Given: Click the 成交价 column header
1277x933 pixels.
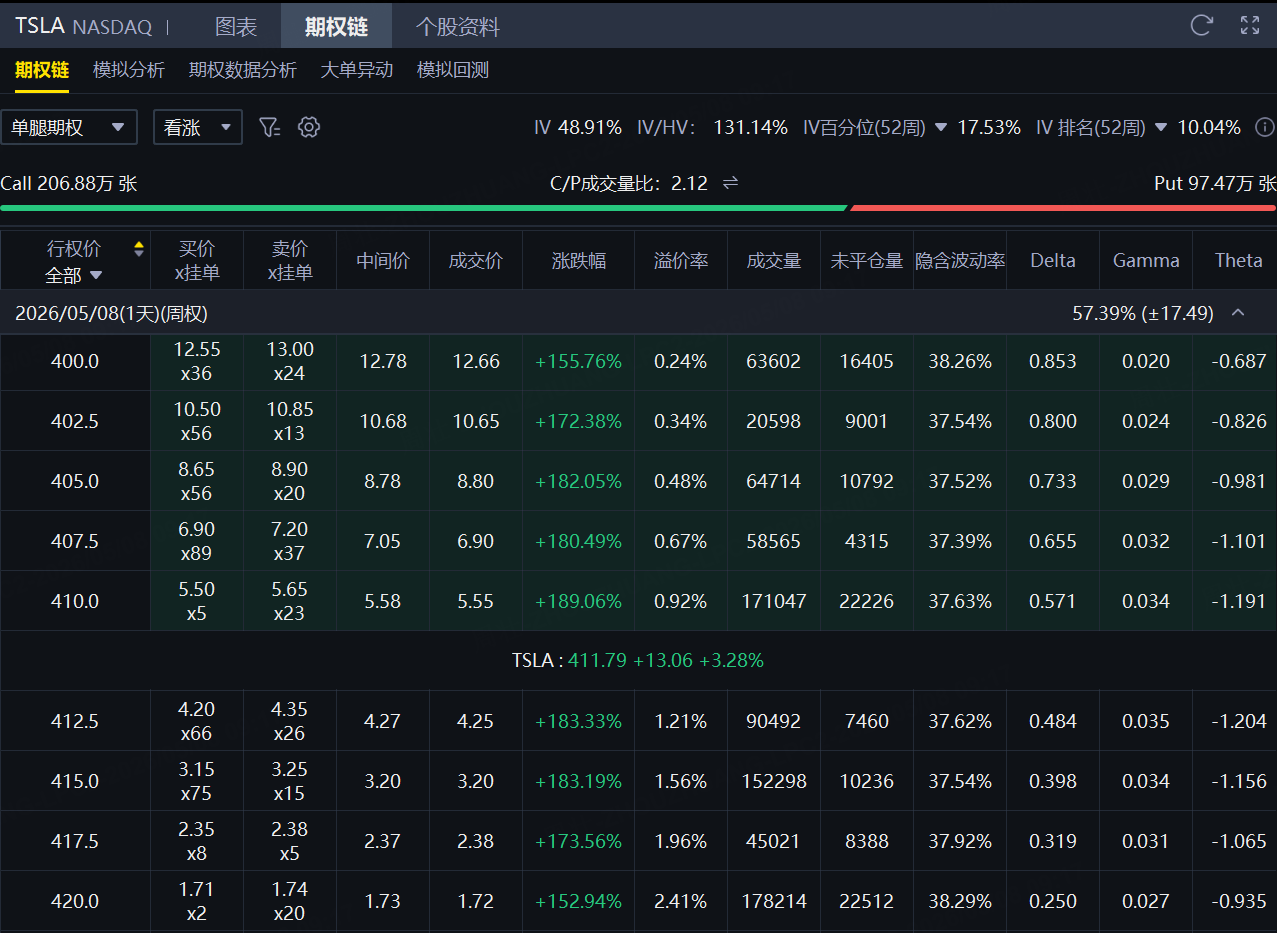Looking at the screenshot, I should (x=476, y=261).
